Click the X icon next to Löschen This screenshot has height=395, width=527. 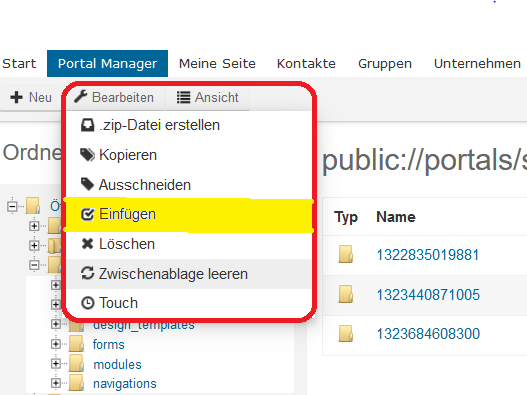point(87,244)
